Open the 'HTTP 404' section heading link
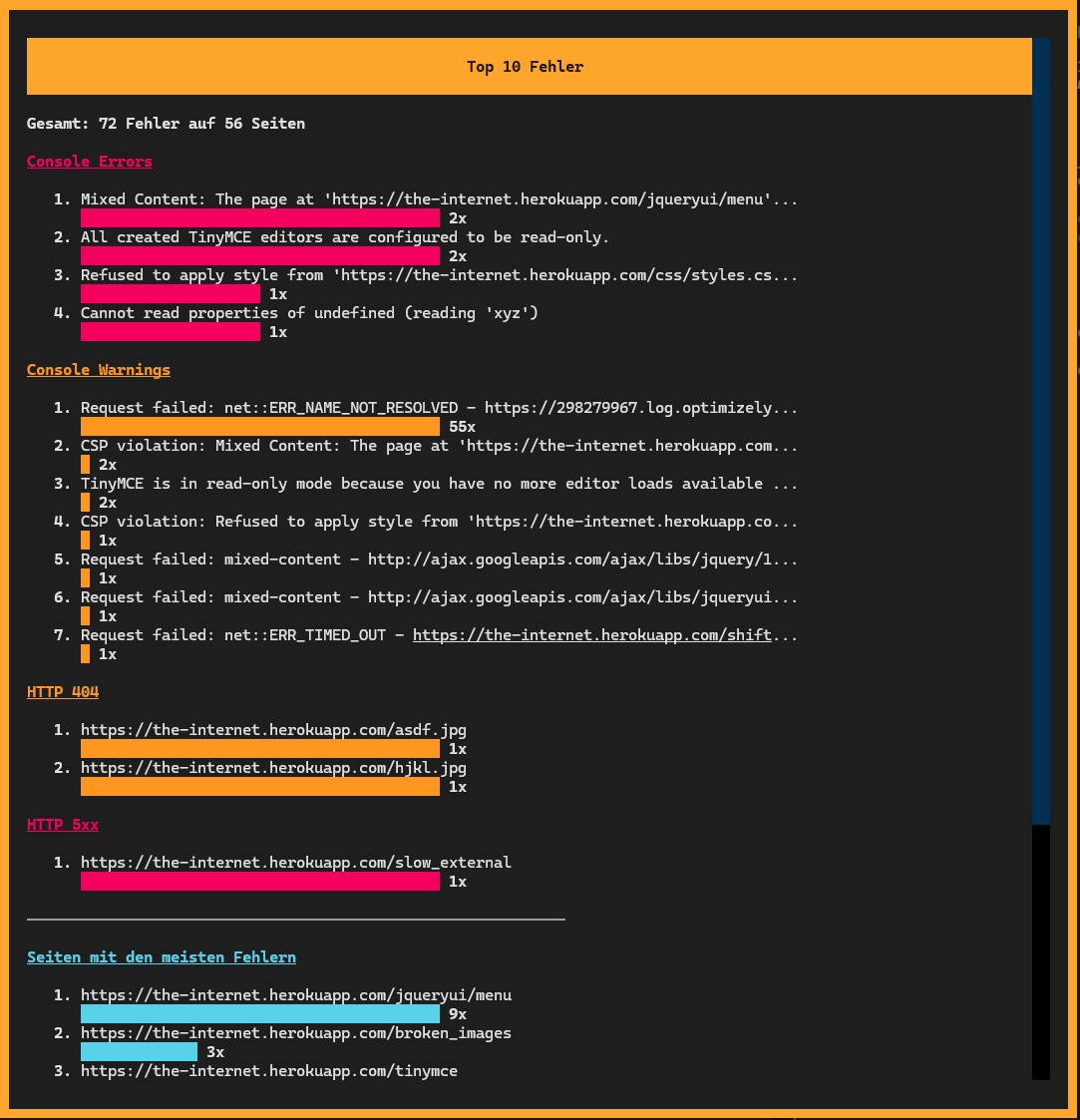This screenshot has height=1120, width=1080. point(63,691)
